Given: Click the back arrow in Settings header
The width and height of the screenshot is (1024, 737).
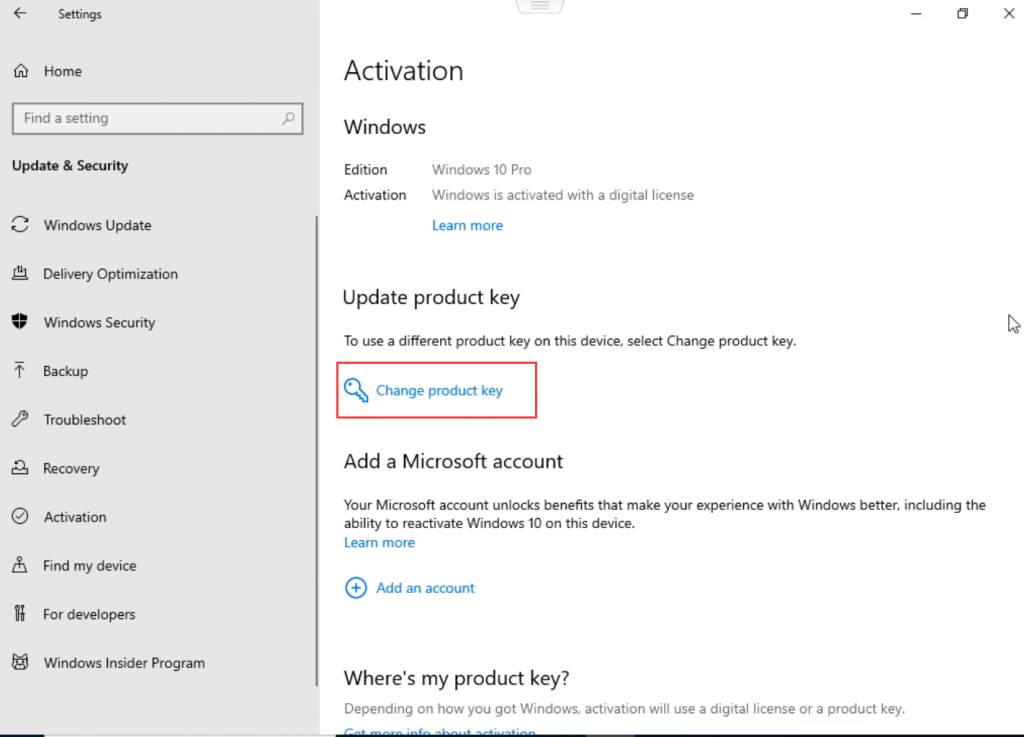Looking at the screenshot, I should [x=20, y=14].
